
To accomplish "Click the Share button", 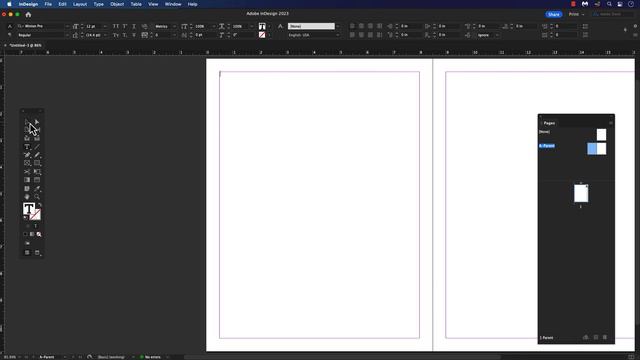I will pyautogui.click(x=554, y=14).
